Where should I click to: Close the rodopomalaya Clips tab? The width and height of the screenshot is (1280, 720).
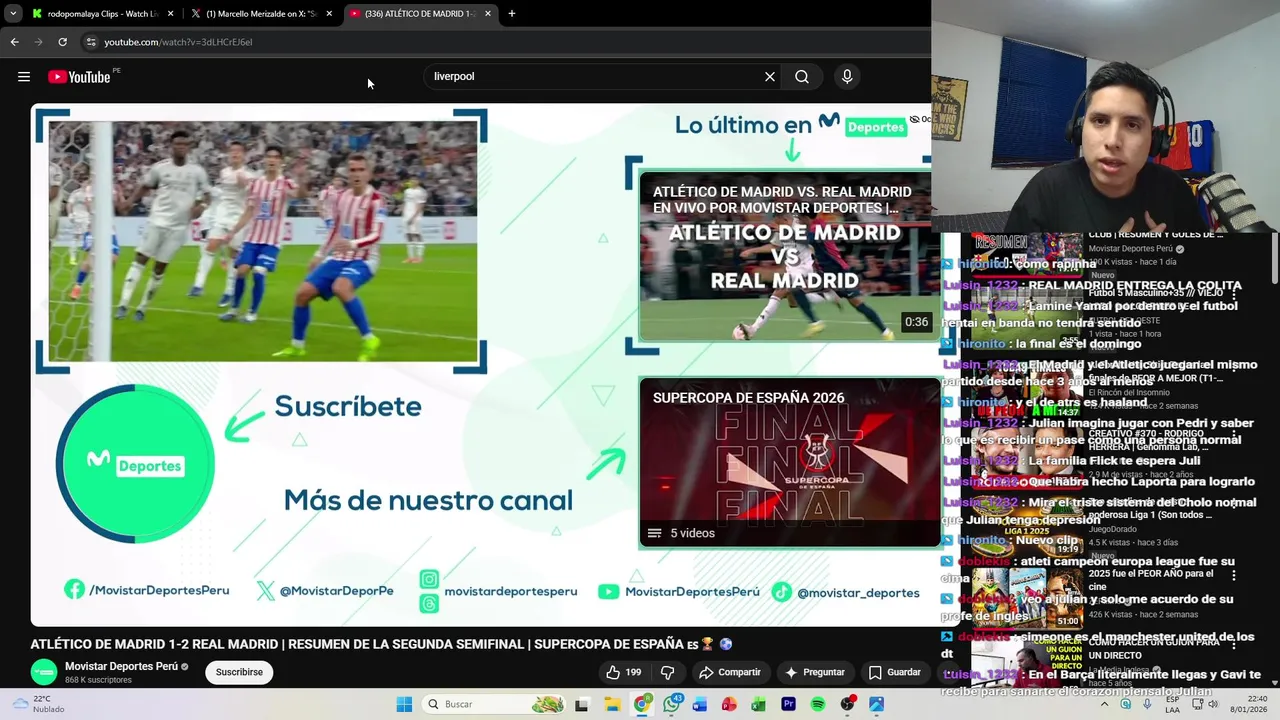(x=170, y=14)
